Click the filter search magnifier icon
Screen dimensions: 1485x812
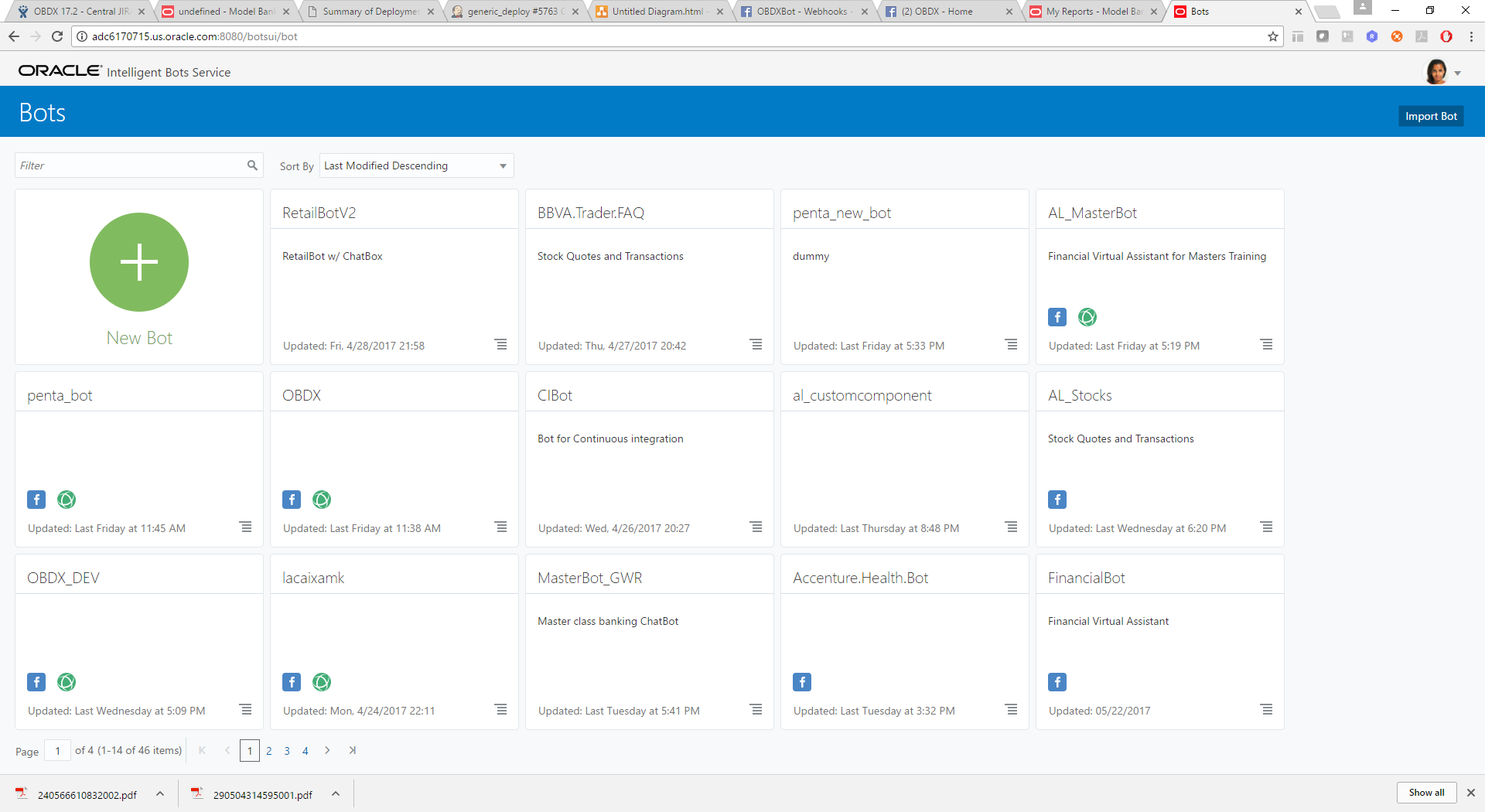252,165
